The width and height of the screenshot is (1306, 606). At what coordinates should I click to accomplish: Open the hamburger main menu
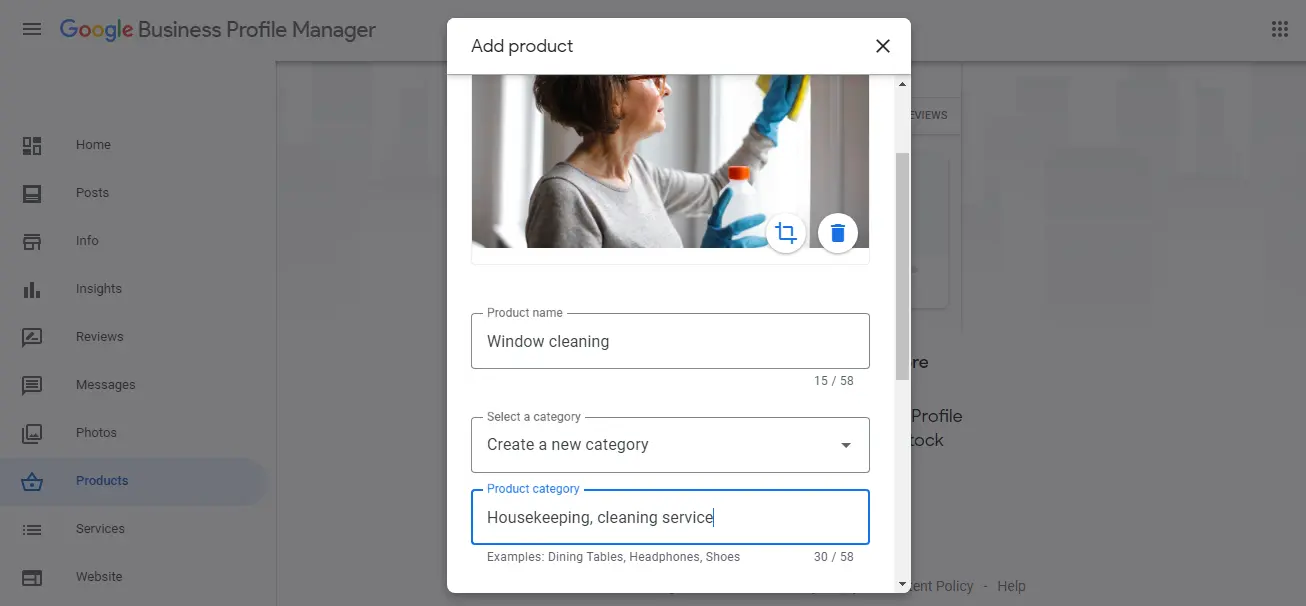pyautogui.click(x=32, y=29)
